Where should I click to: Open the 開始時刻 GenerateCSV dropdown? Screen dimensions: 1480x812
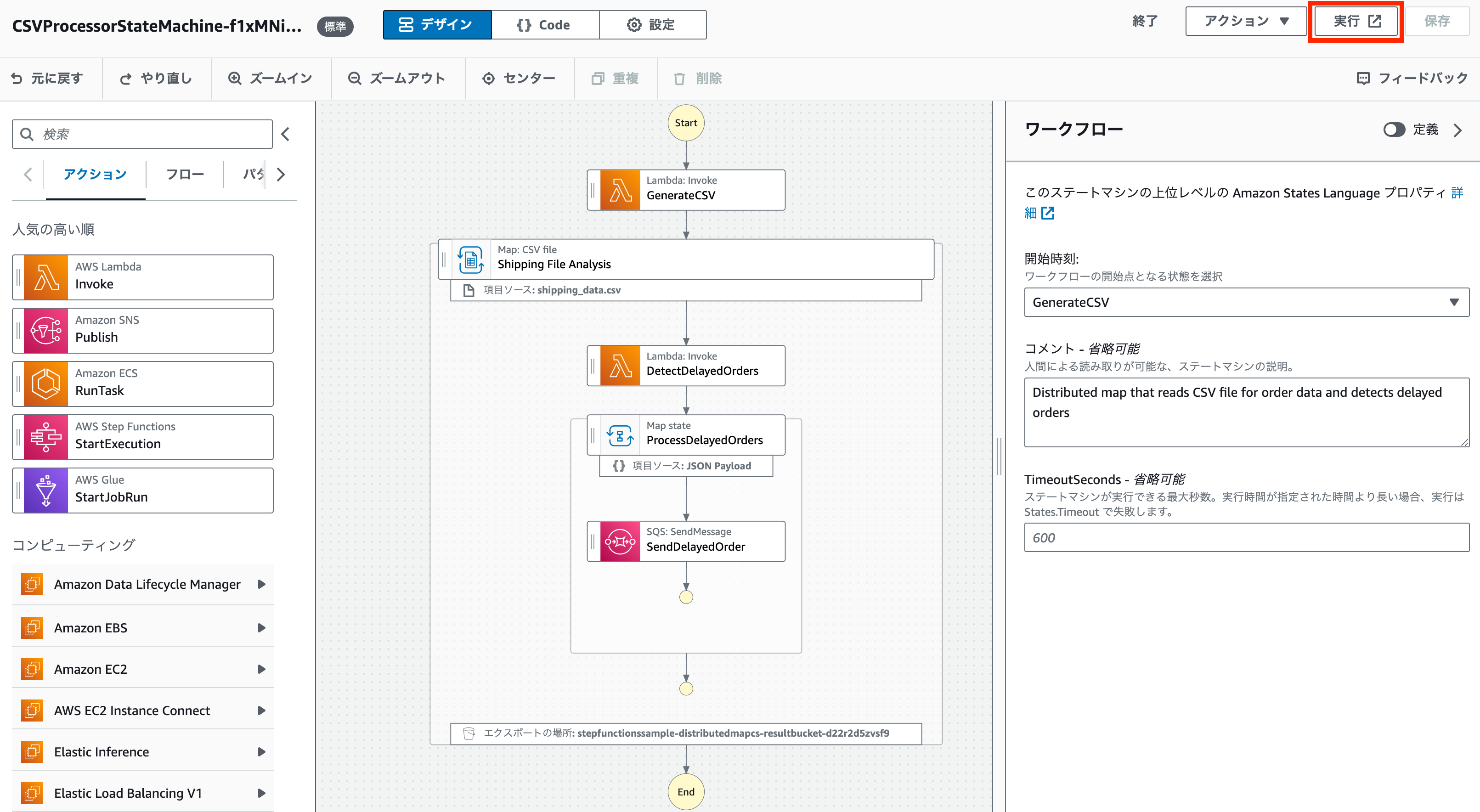[x=1246, y=302]
